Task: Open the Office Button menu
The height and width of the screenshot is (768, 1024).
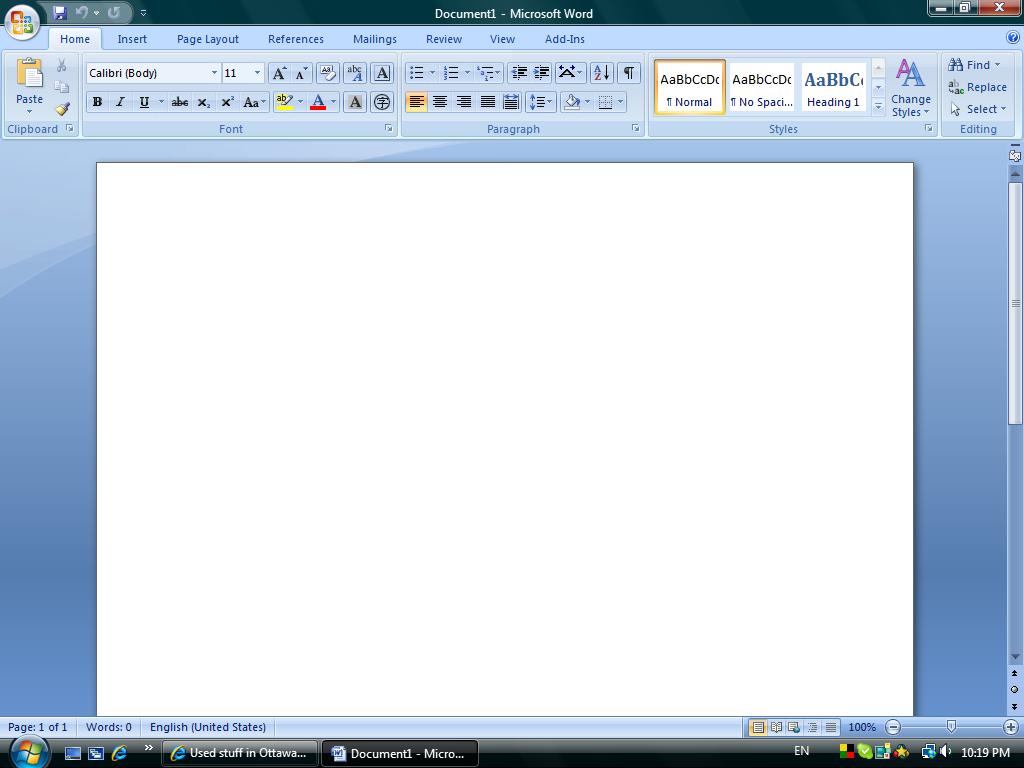Action: coord(22,20)
